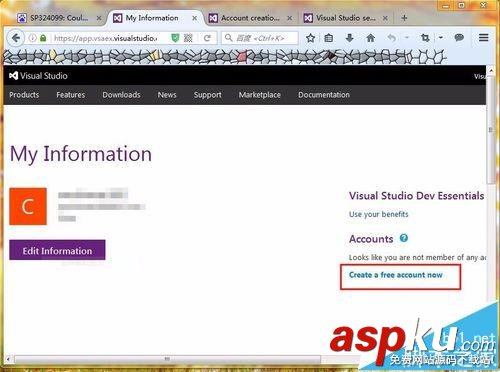Click the green padlock security icon
Image resolution: width=500 pixels, height=372 pixels.
[x=43, y=38]
